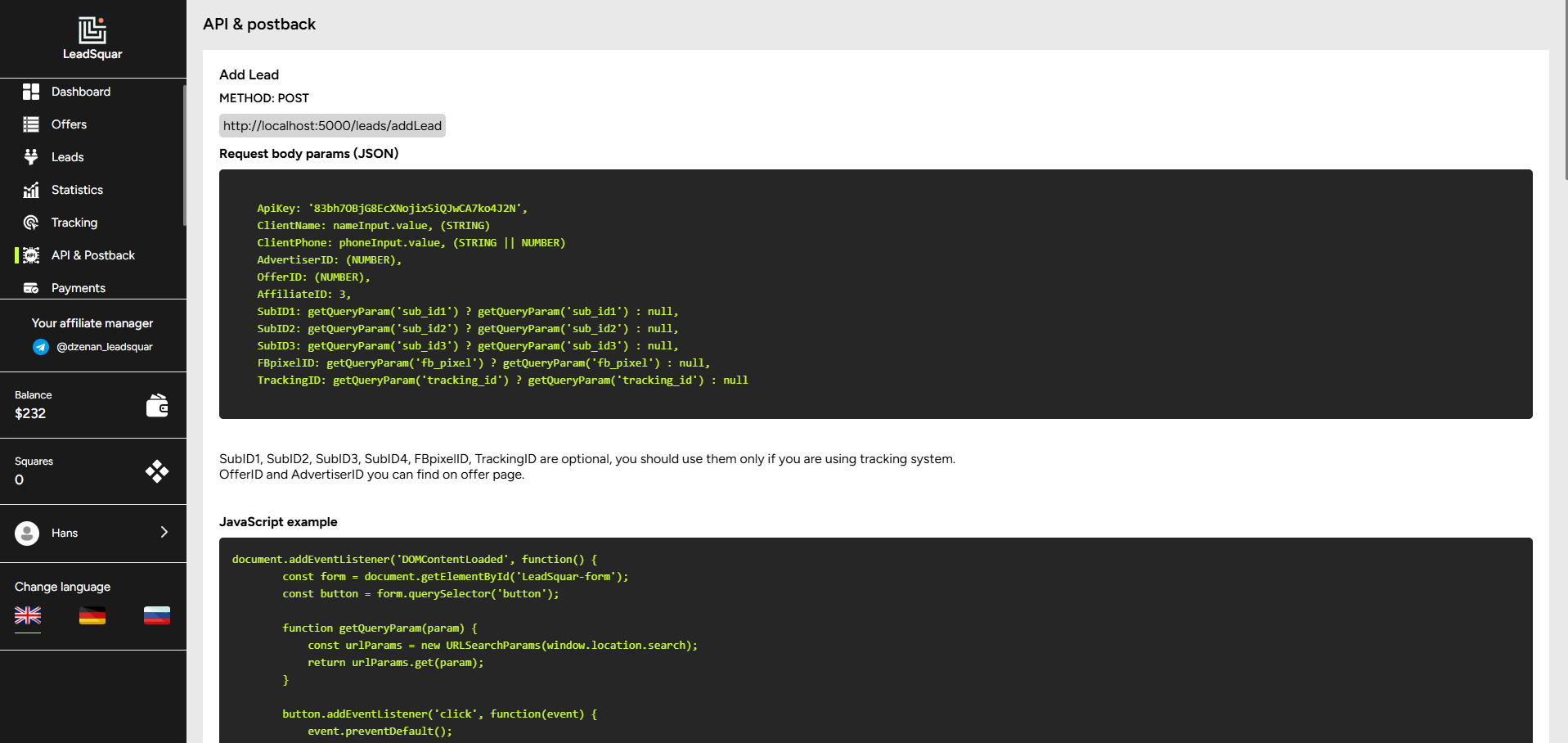Click the SubID1 parameter line
Screen dimensions: 1568x743
[x=468, y=312]
